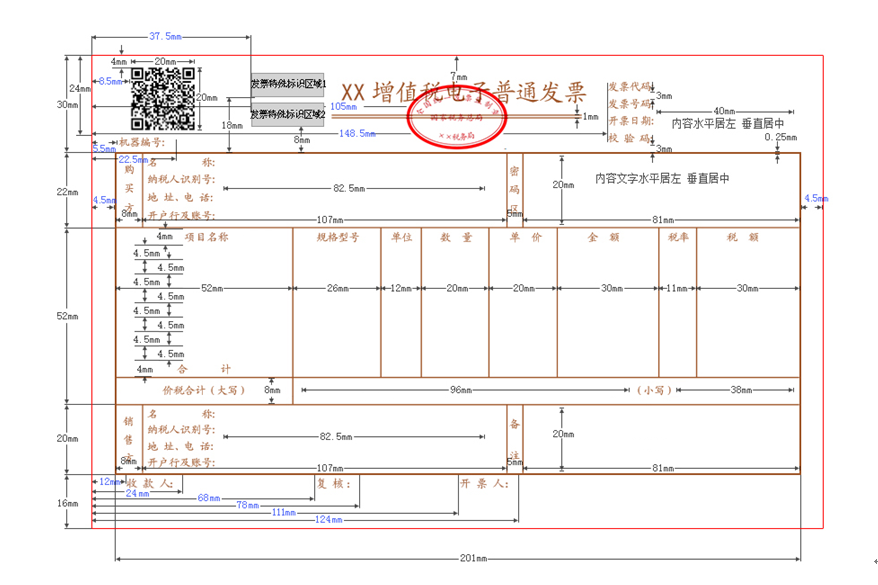Image resolution: width=878 pixels, height=585 pixels.
Task: Click the title XX 增值税电子普通发票
Action: 464,92
